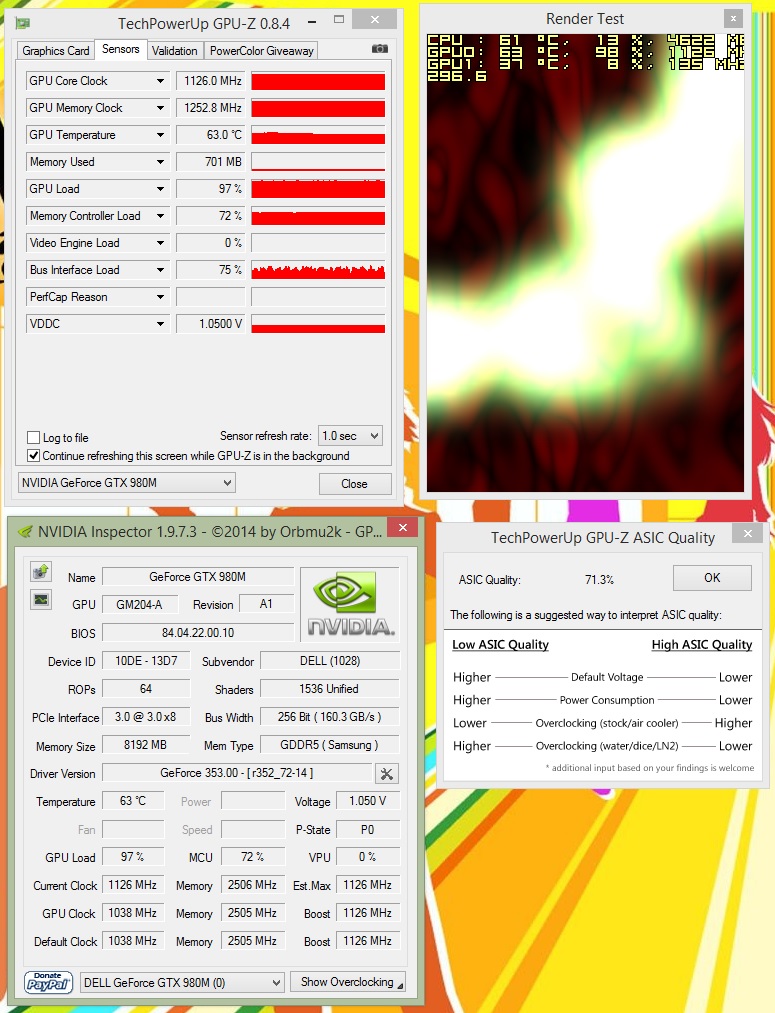Viewport: 775px width, 1013px height.
Task: Click the GPU Load red history graph
Action: click(318, 189)
